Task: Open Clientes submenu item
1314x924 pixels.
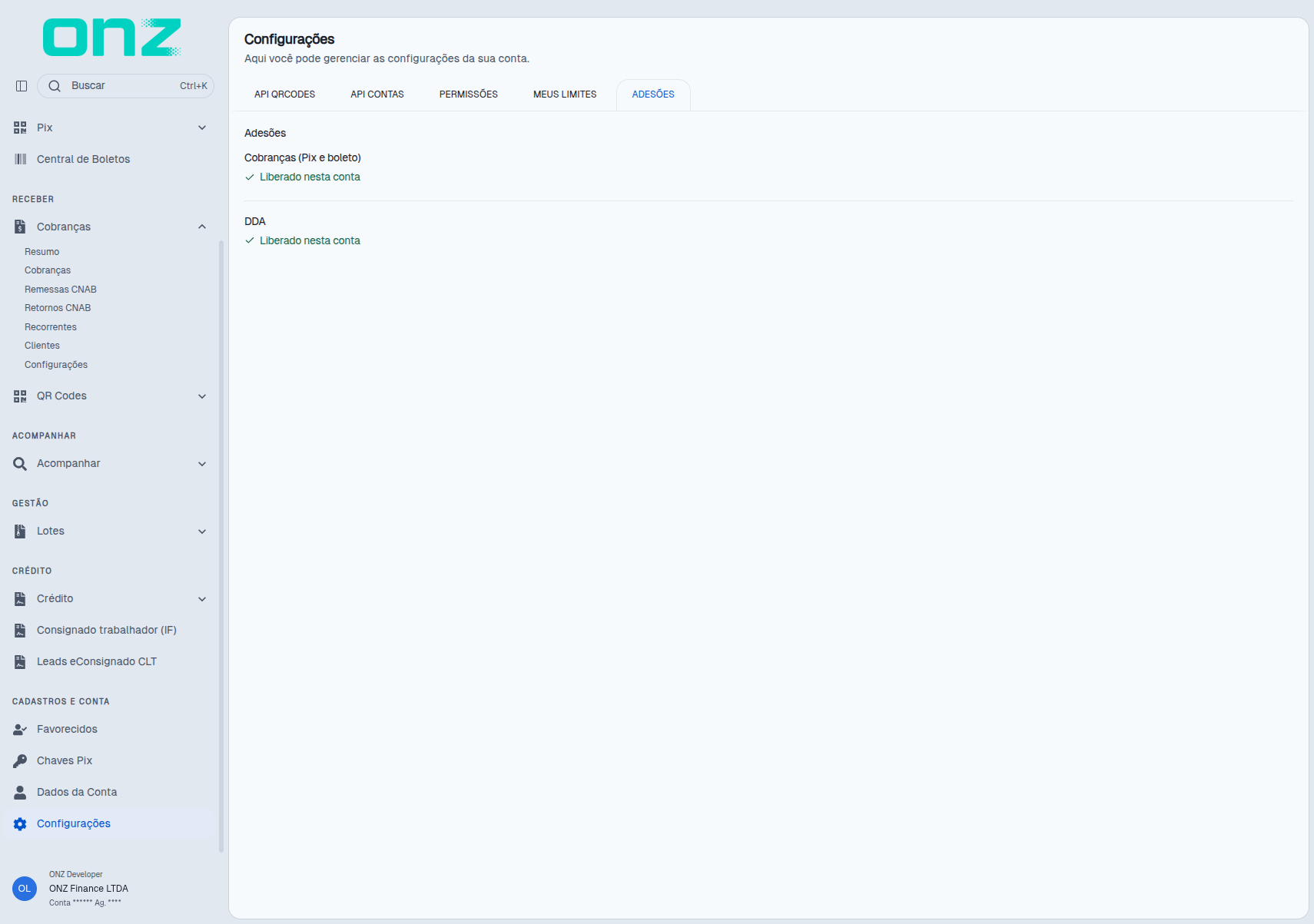Action: point(42,346)
